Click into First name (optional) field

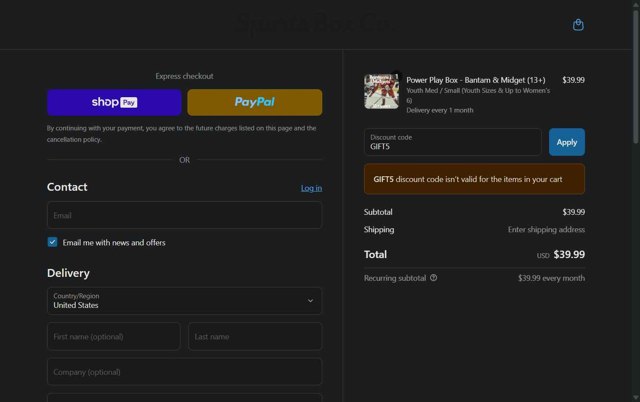click(114, 337)
